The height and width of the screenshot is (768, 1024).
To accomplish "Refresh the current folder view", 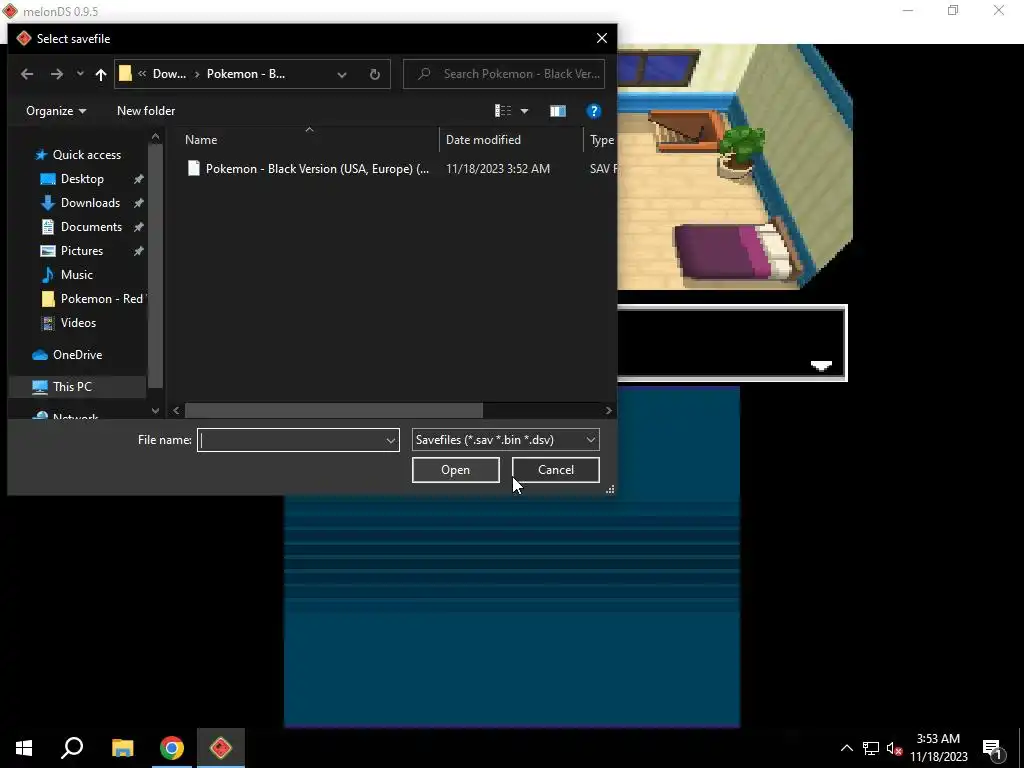I will pyautogui.click(x=374, y=74).
